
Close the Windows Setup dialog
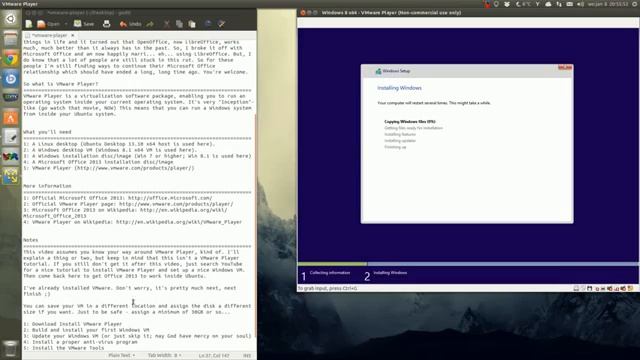(565, 67)
